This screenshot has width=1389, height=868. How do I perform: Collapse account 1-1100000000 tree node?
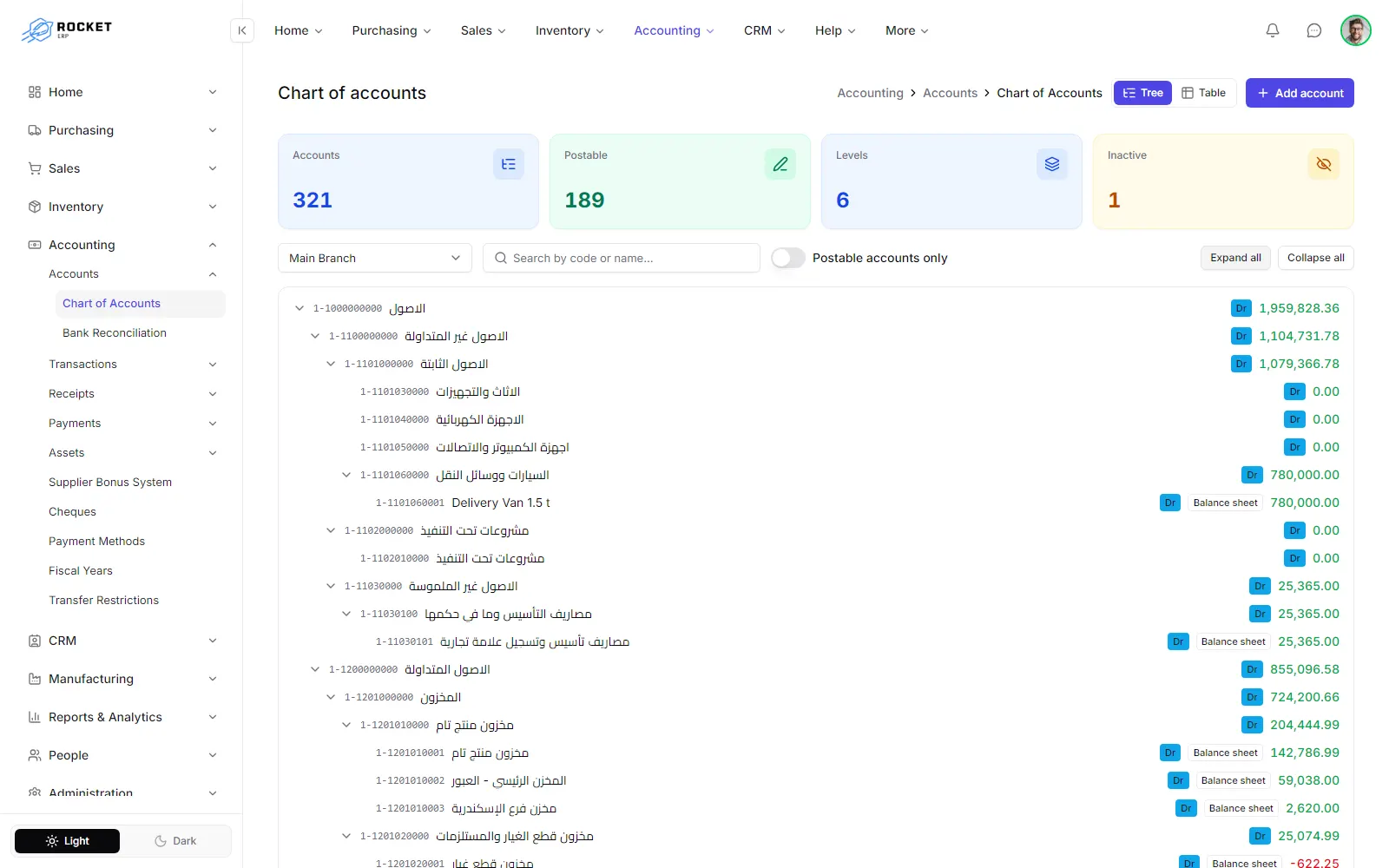(x=315, y=336)
